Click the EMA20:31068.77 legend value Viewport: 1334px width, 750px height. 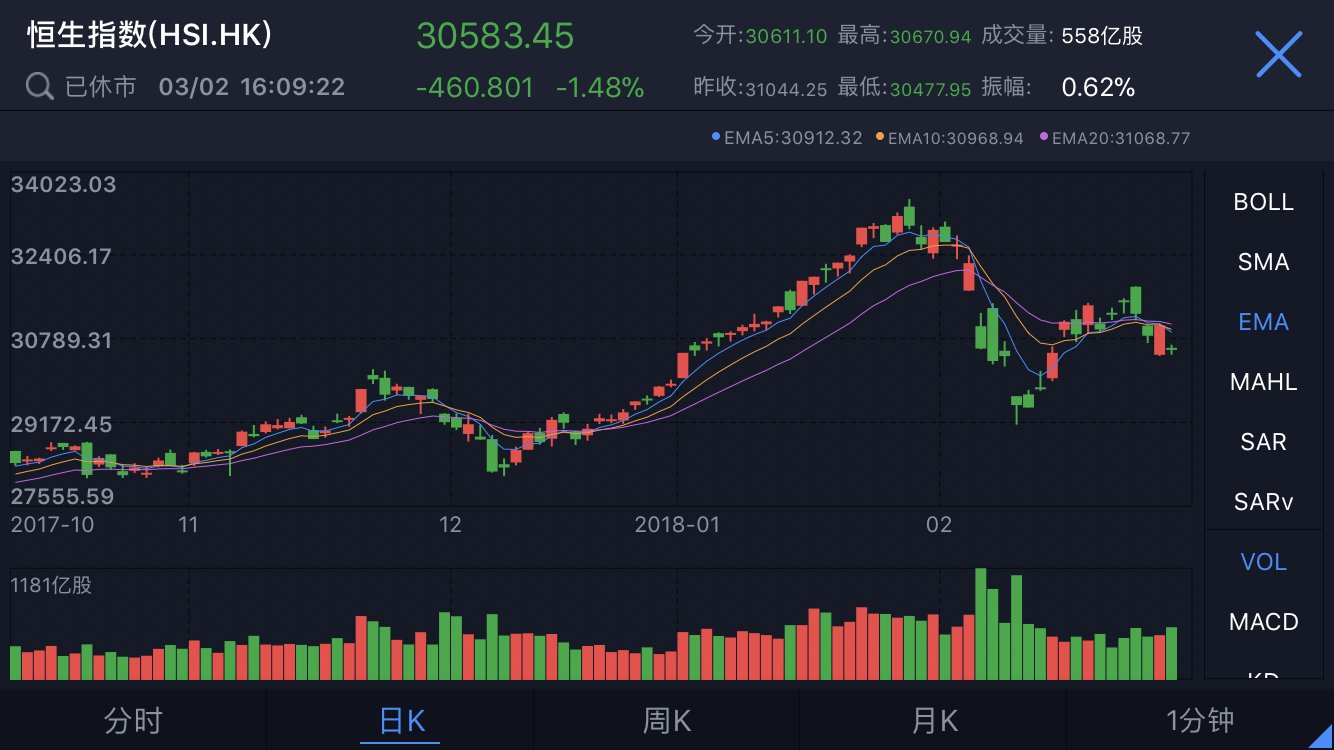coord(1115,138)
